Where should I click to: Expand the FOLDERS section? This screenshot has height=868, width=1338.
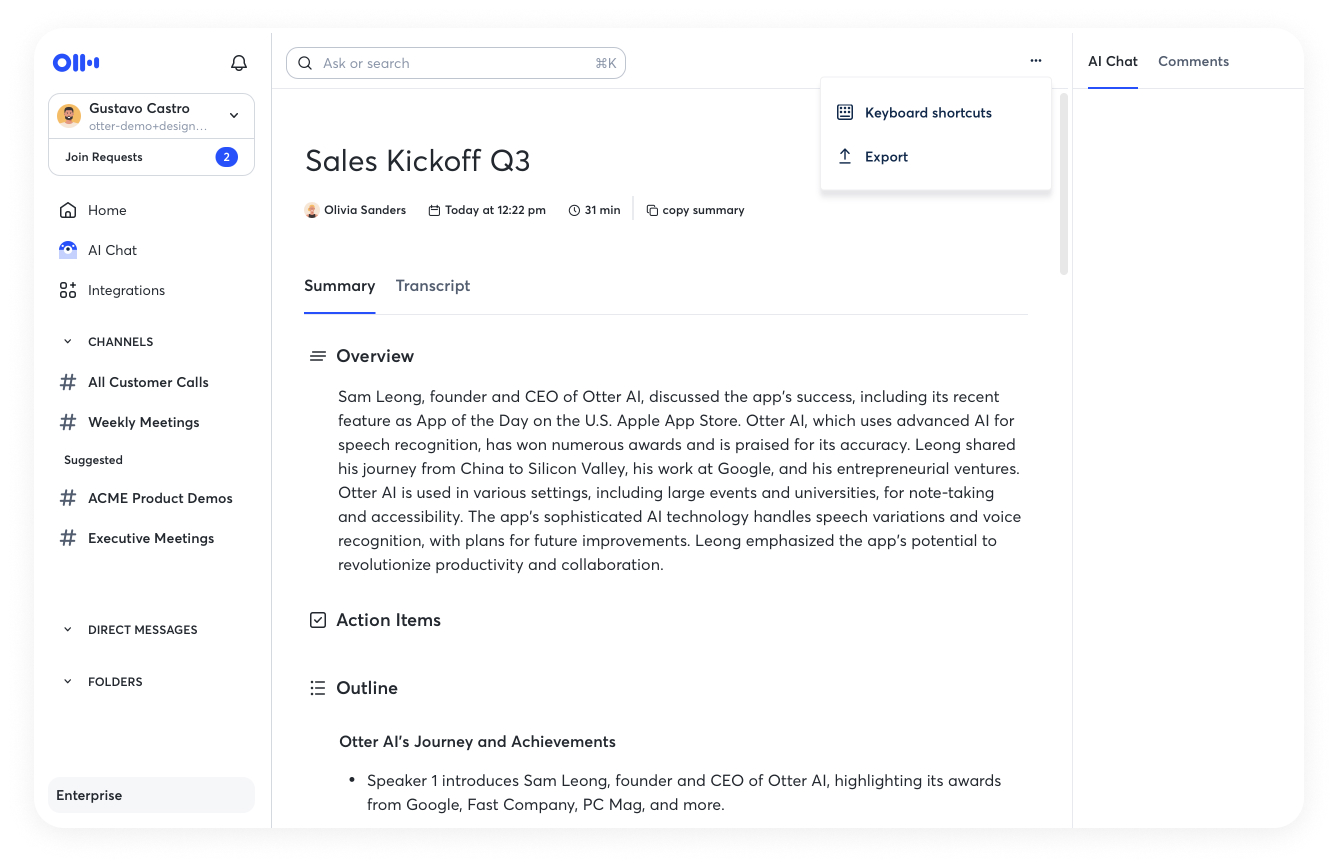[x=68, y=681]
